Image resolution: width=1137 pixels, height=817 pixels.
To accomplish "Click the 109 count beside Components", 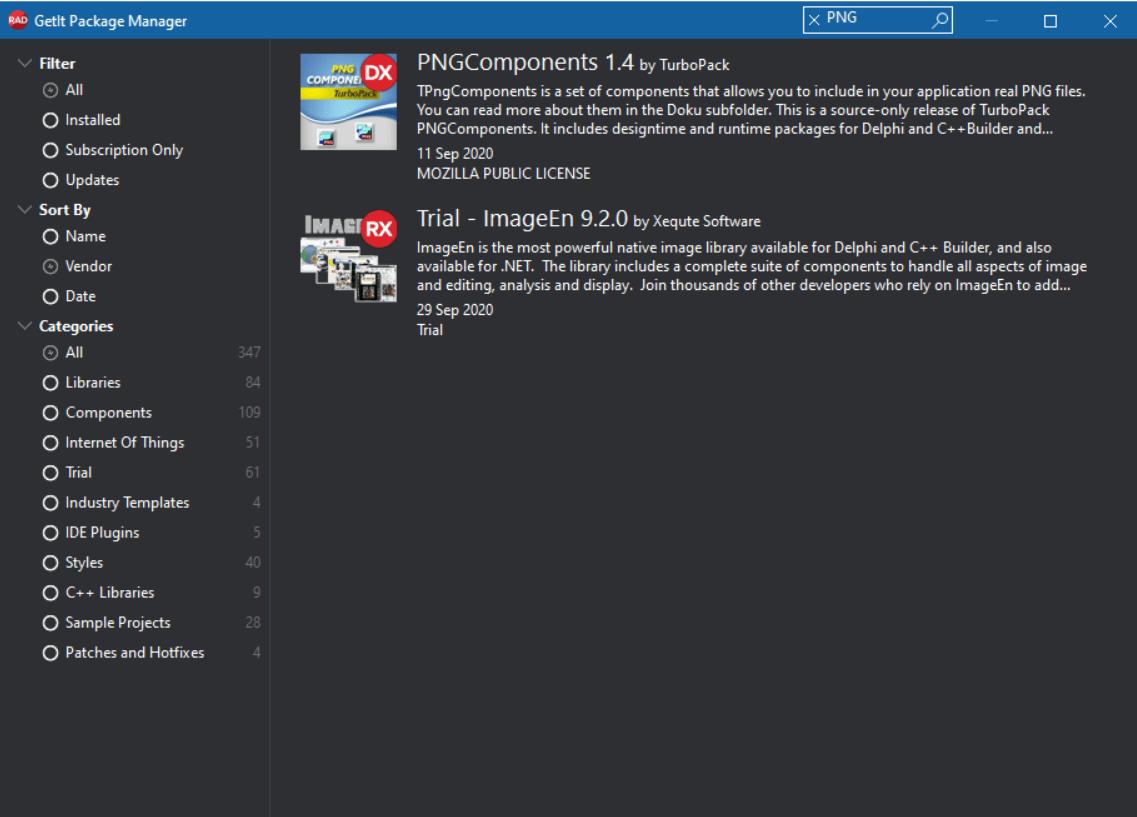I will [x=249, y=412].
